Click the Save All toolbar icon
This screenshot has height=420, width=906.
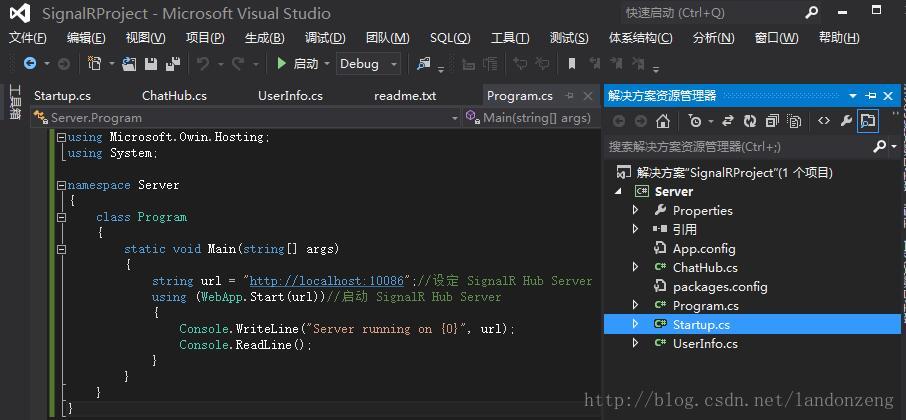(x=173, y=64)
